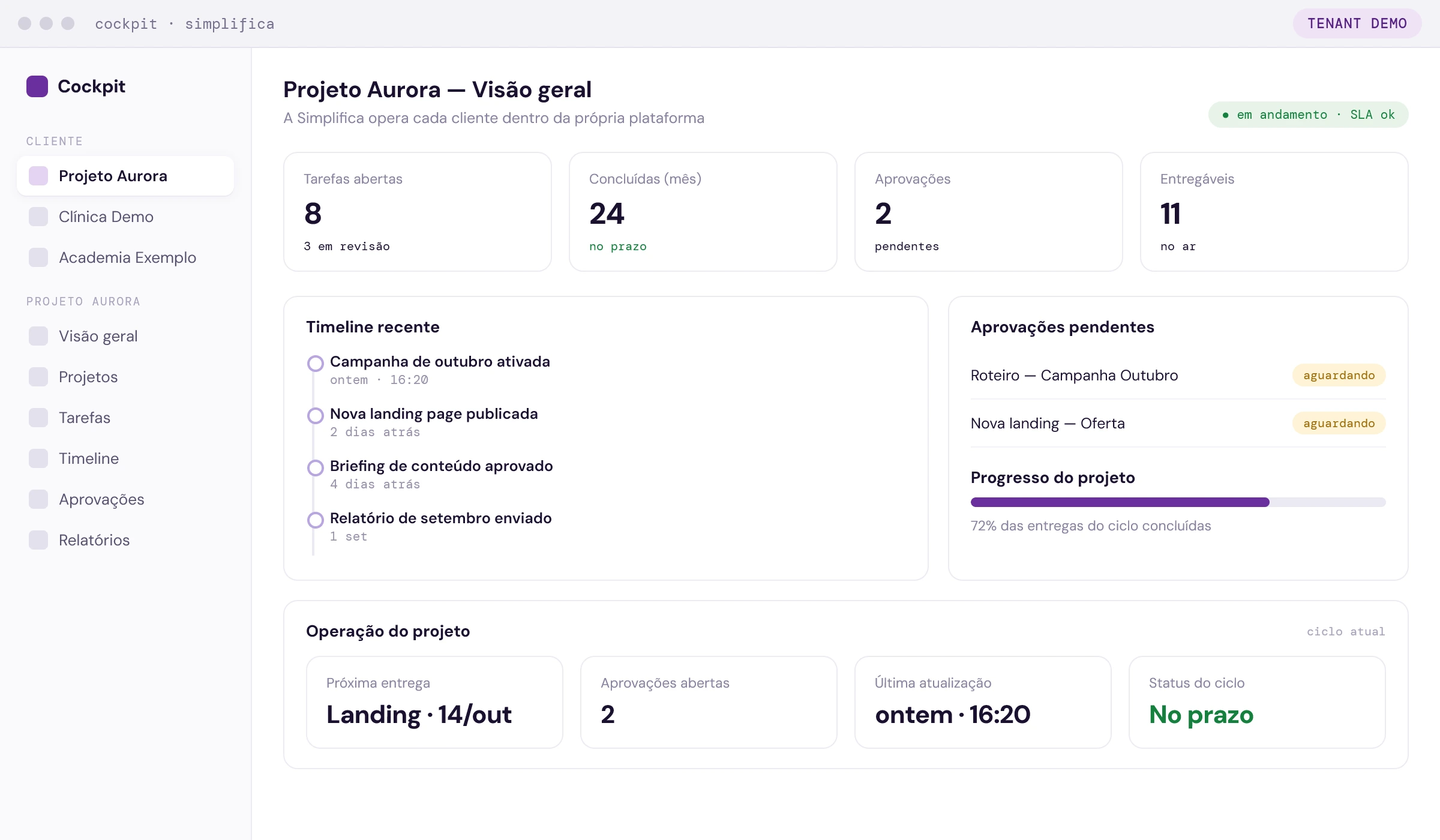Select the Projeto Aurora client
This screenshot has width=1440, height=840.
pos(125,176)
